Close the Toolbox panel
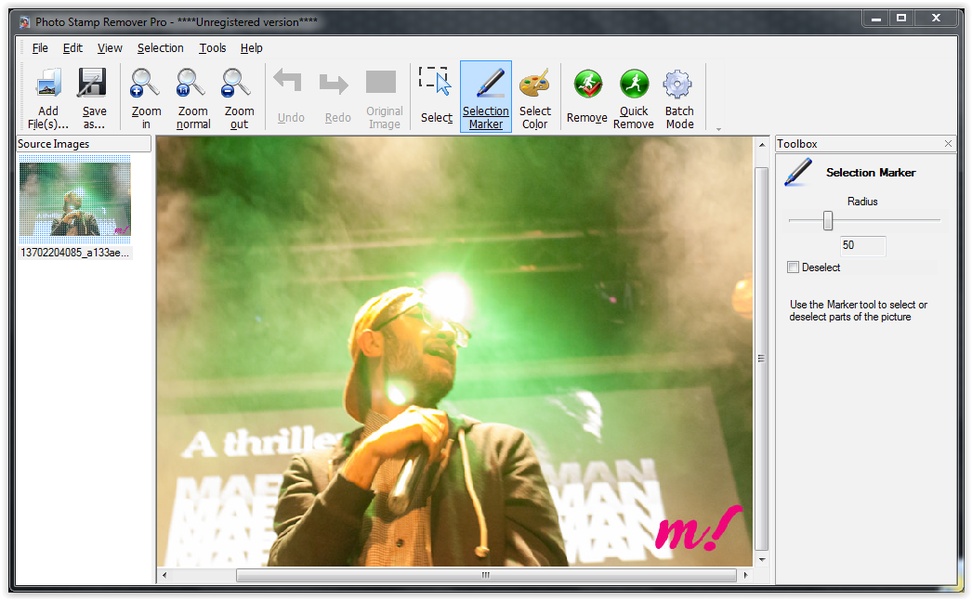The width and height of the screenshot is (972, 600). pyautogui.click(x=948, y=144)
